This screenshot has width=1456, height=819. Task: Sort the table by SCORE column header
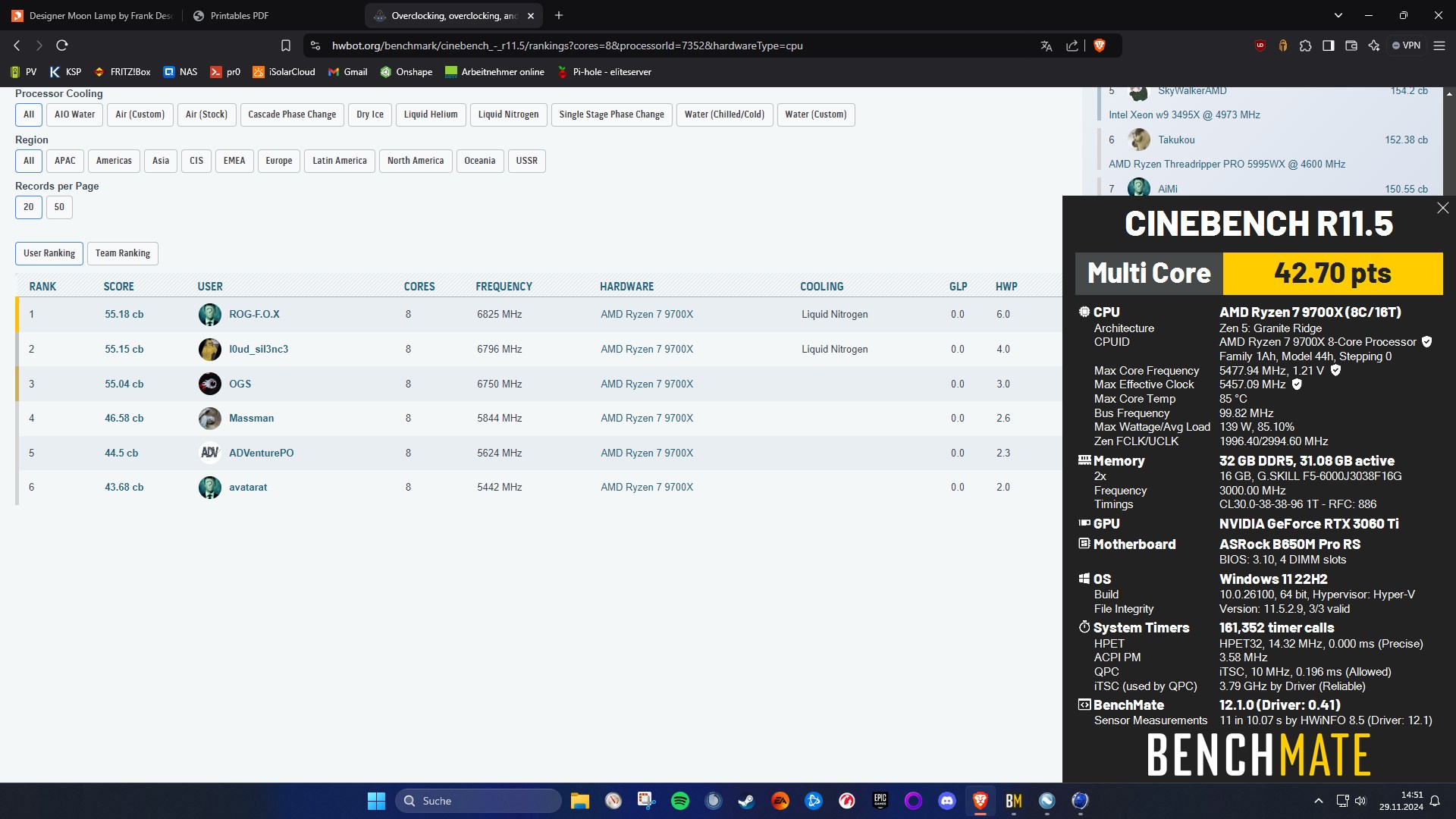point(118,287)
